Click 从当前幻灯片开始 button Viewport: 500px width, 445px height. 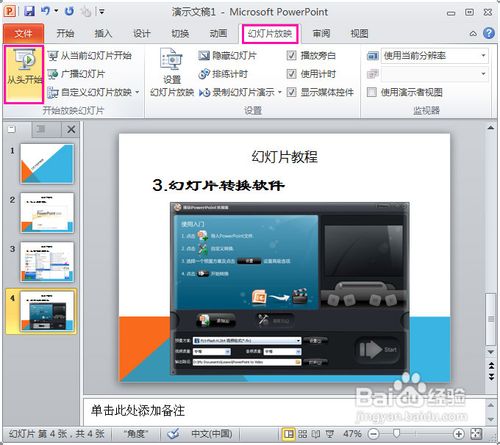coord(89,56)
